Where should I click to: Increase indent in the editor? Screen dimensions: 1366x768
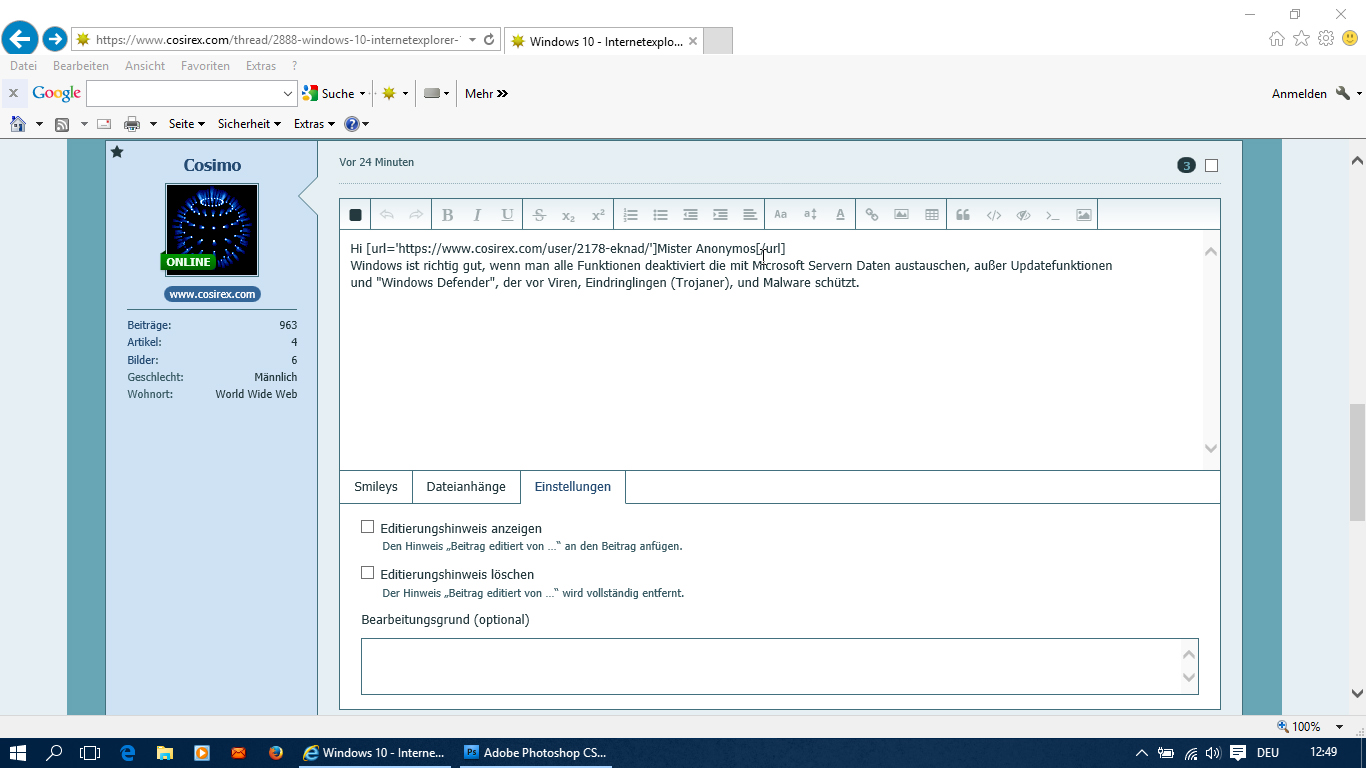[x=720, y=215]
